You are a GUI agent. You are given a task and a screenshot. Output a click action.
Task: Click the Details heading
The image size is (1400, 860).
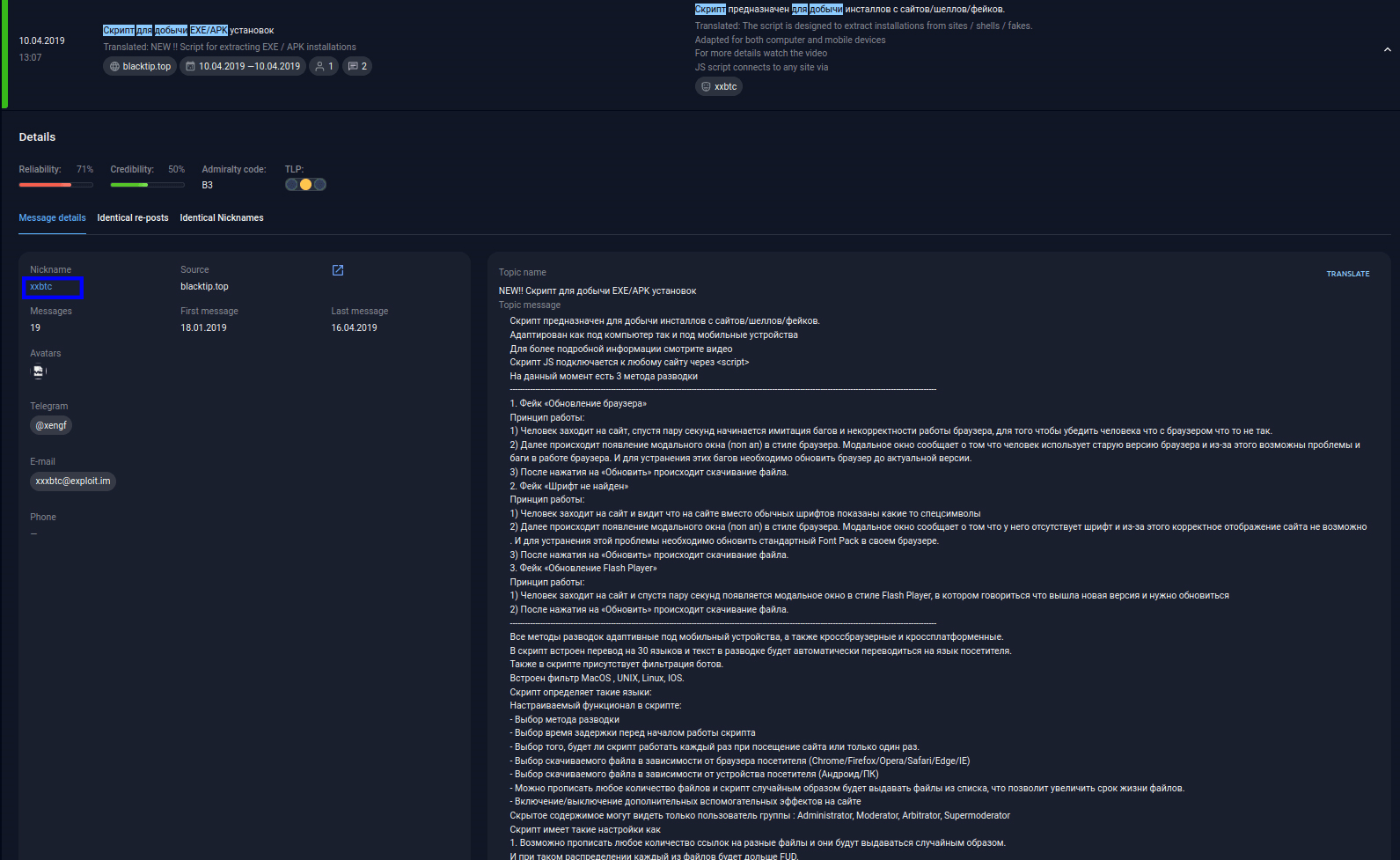[37, 136]
